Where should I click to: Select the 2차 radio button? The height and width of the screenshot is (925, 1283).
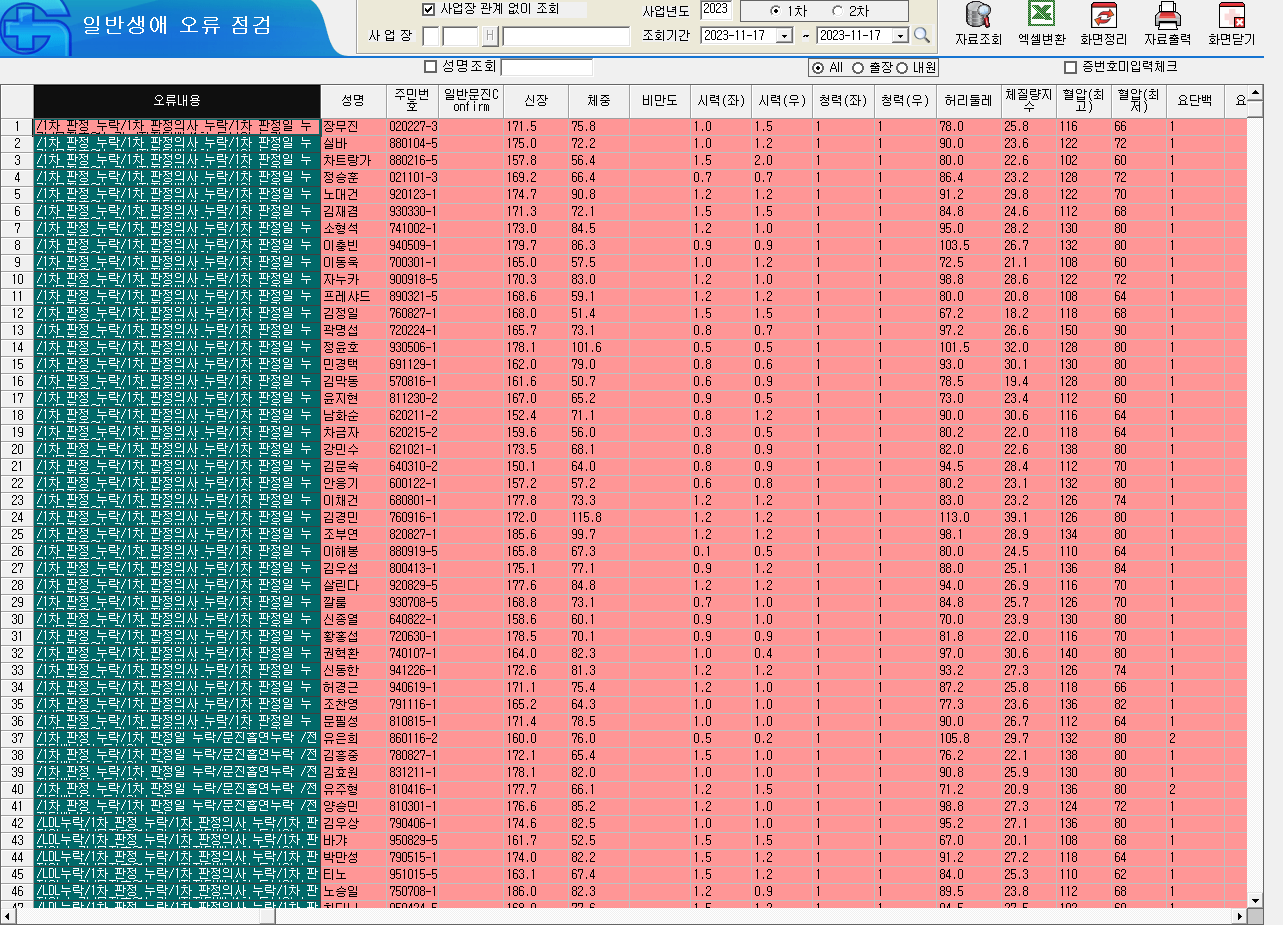click(837, 11)
